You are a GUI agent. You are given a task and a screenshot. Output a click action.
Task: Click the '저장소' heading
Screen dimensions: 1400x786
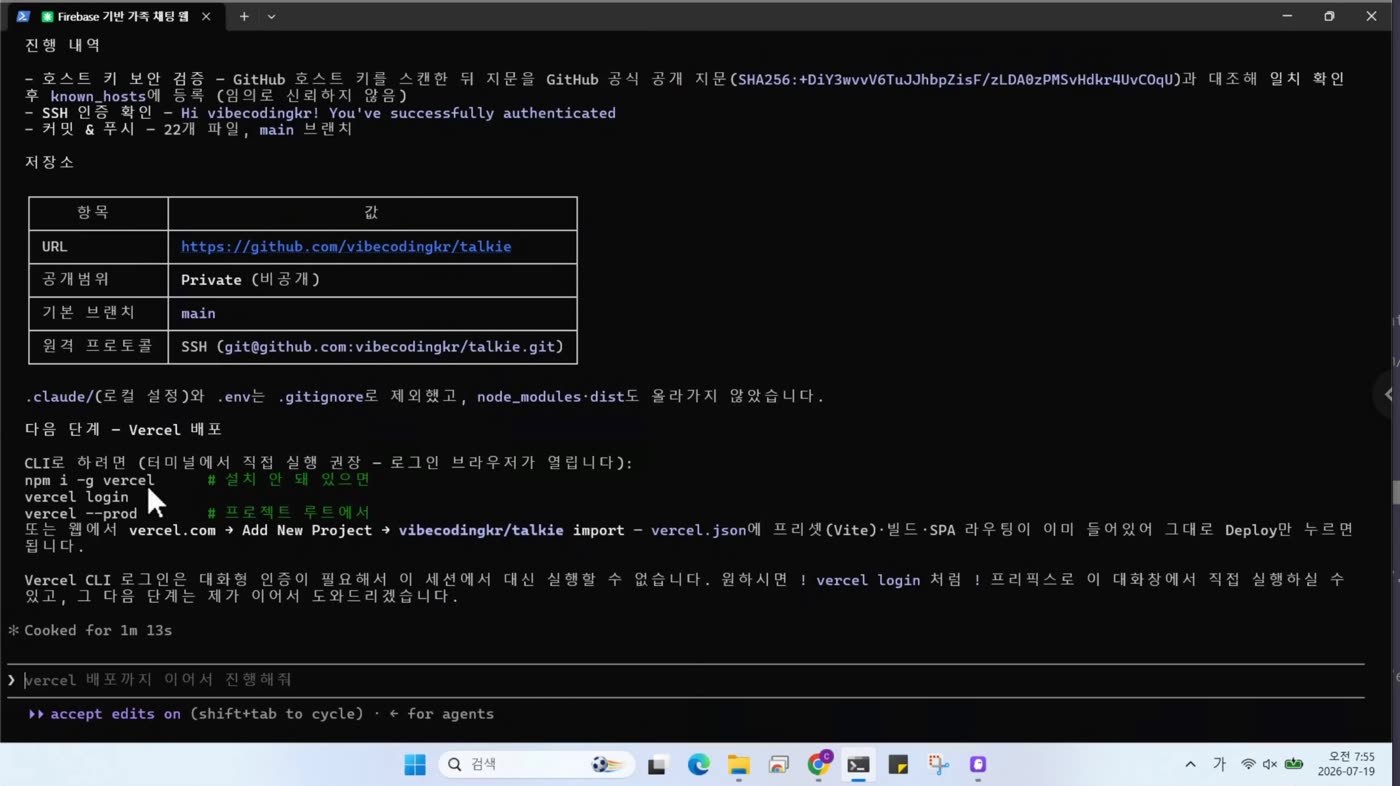[49, 162]
